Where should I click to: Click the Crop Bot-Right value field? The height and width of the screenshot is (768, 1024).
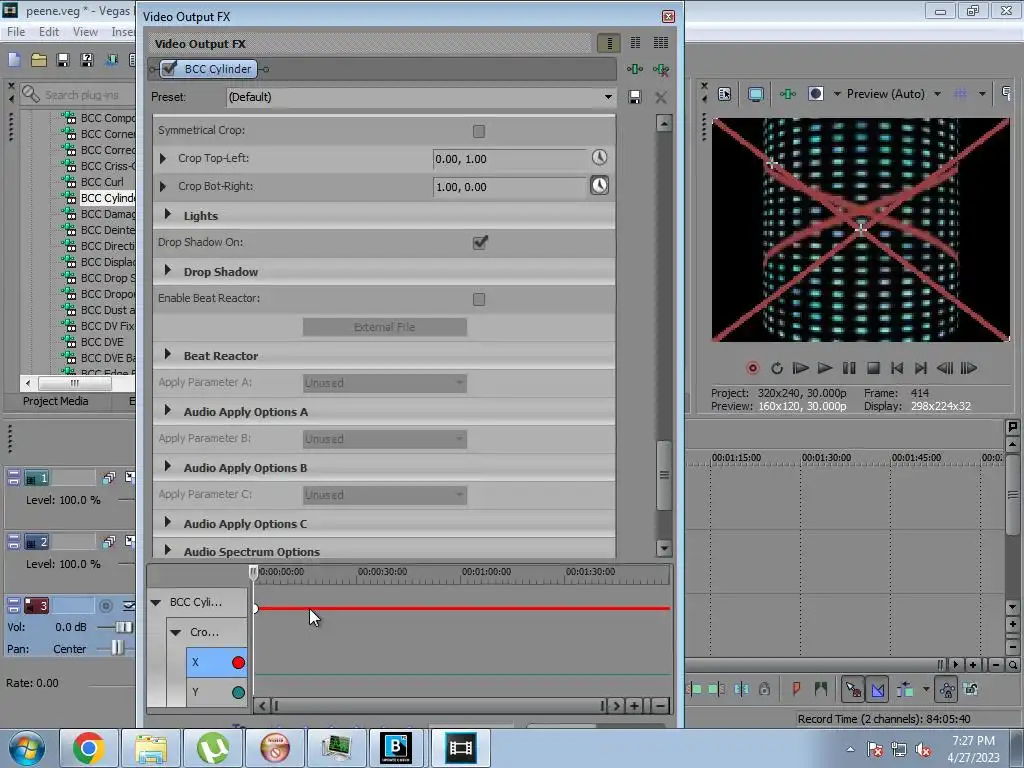(511, 187)
